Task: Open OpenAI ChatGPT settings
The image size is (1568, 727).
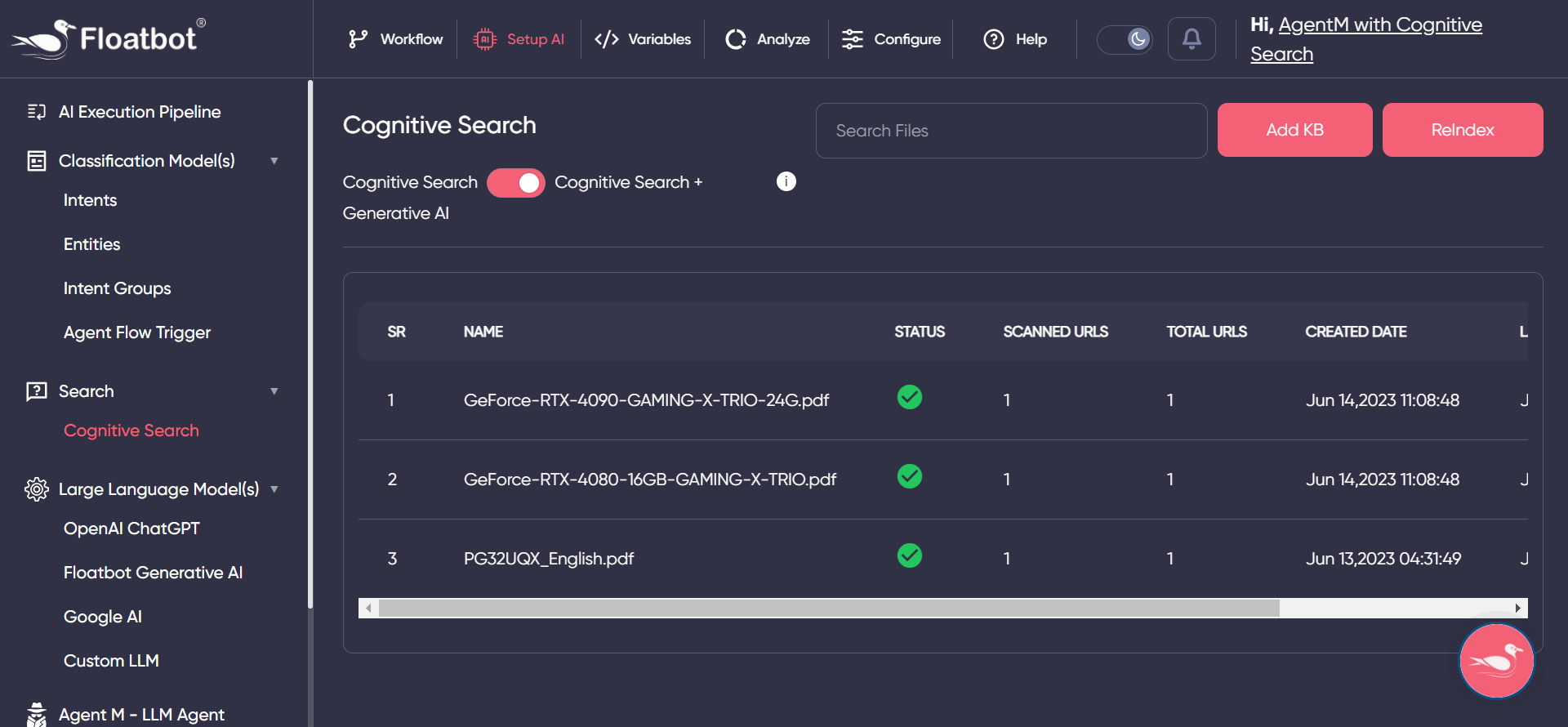Action: click(131, 529)
